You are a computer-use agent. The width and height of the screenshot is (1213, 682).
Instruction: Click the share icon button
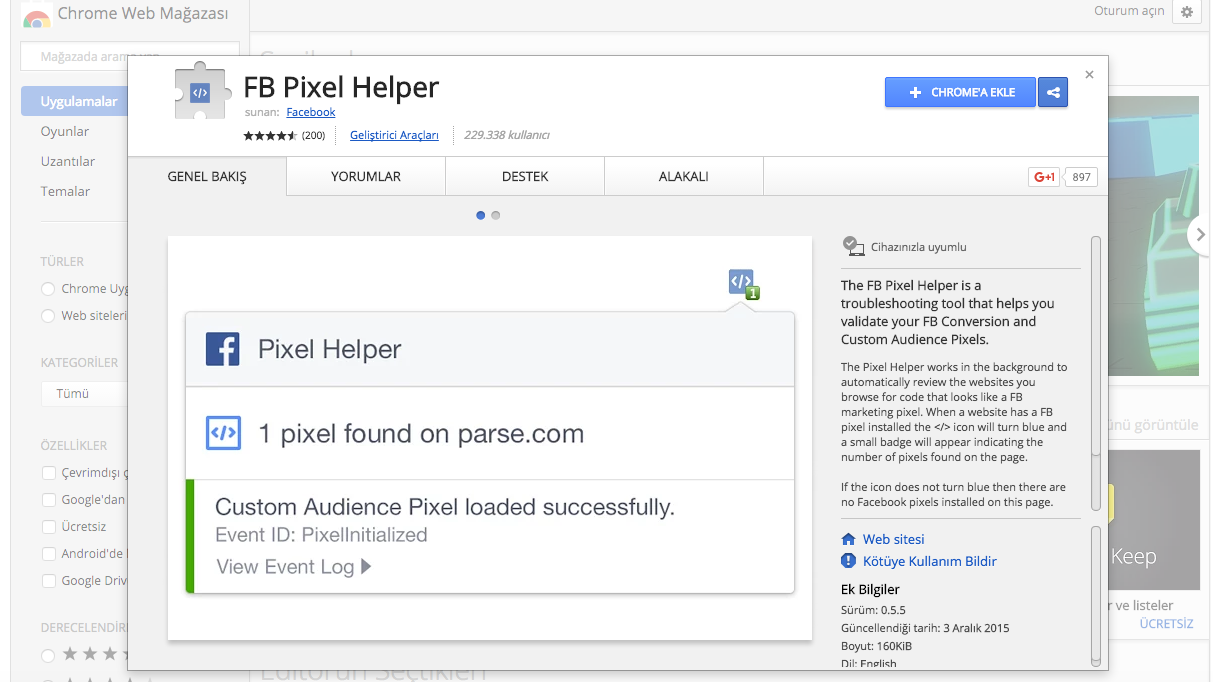click(x=1053, y=92)
